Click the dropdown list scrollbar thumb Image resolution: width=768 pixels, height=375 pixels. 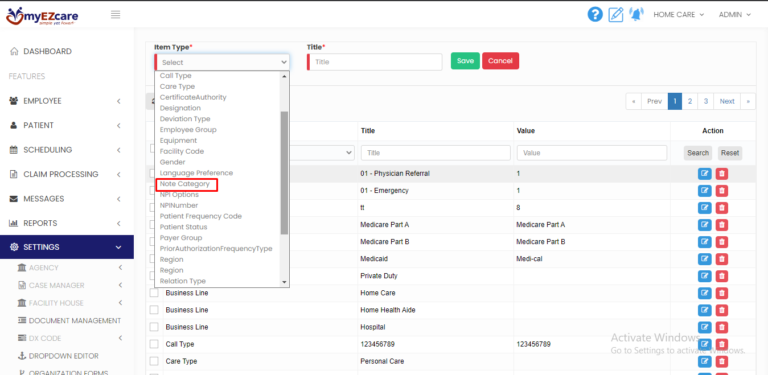[284, 172]
